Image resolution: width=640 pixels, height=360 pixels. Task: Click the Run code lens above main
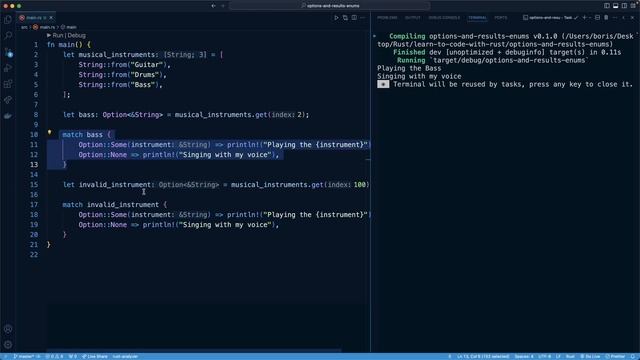(x=58, y=36)
